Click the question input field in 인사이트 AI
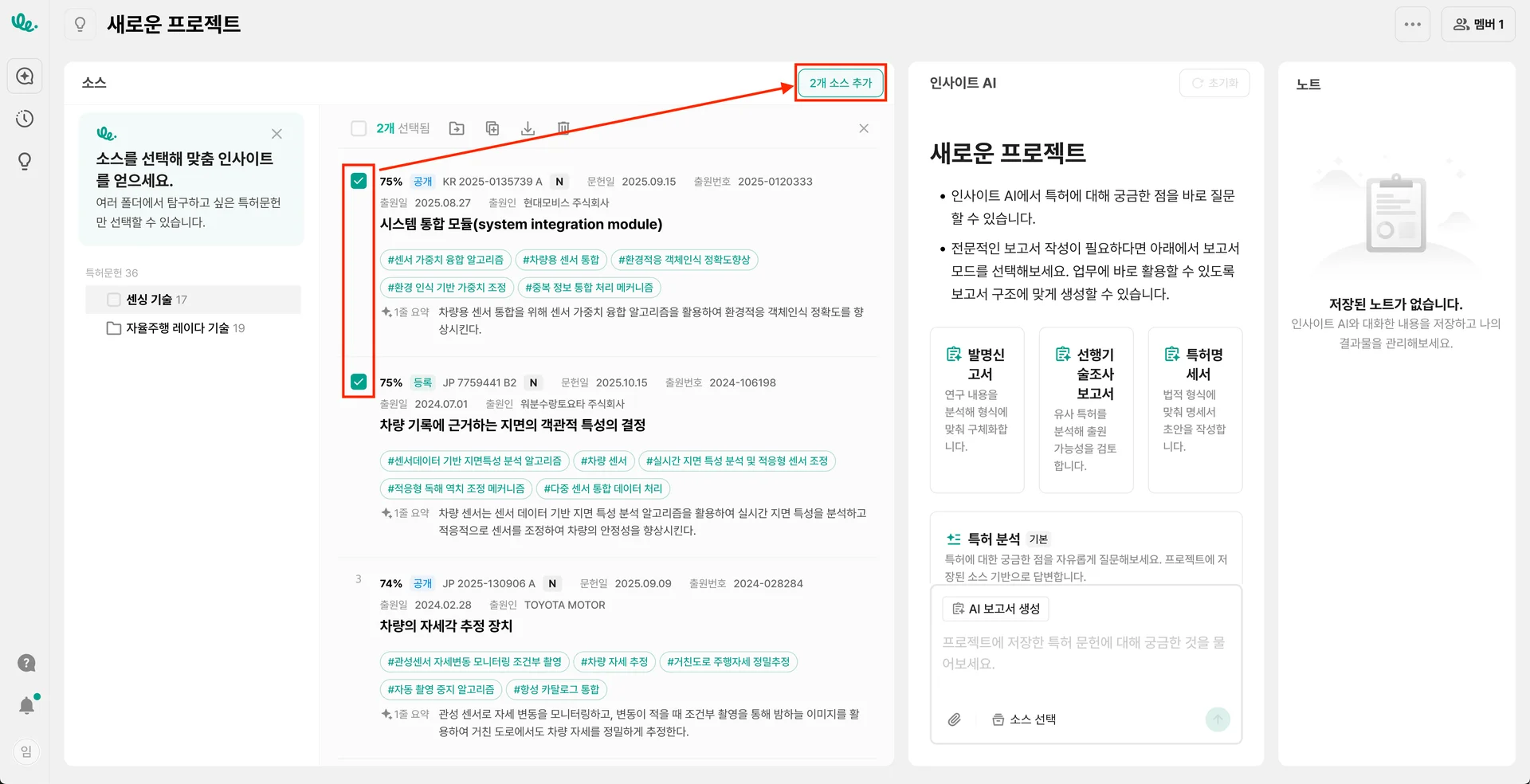 click(x=1084, y=653)
